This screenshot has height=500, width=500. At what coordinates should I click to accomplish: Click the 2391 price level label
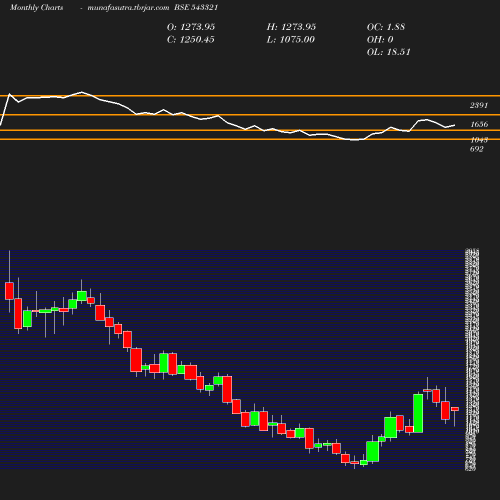(x=479, y=105)
